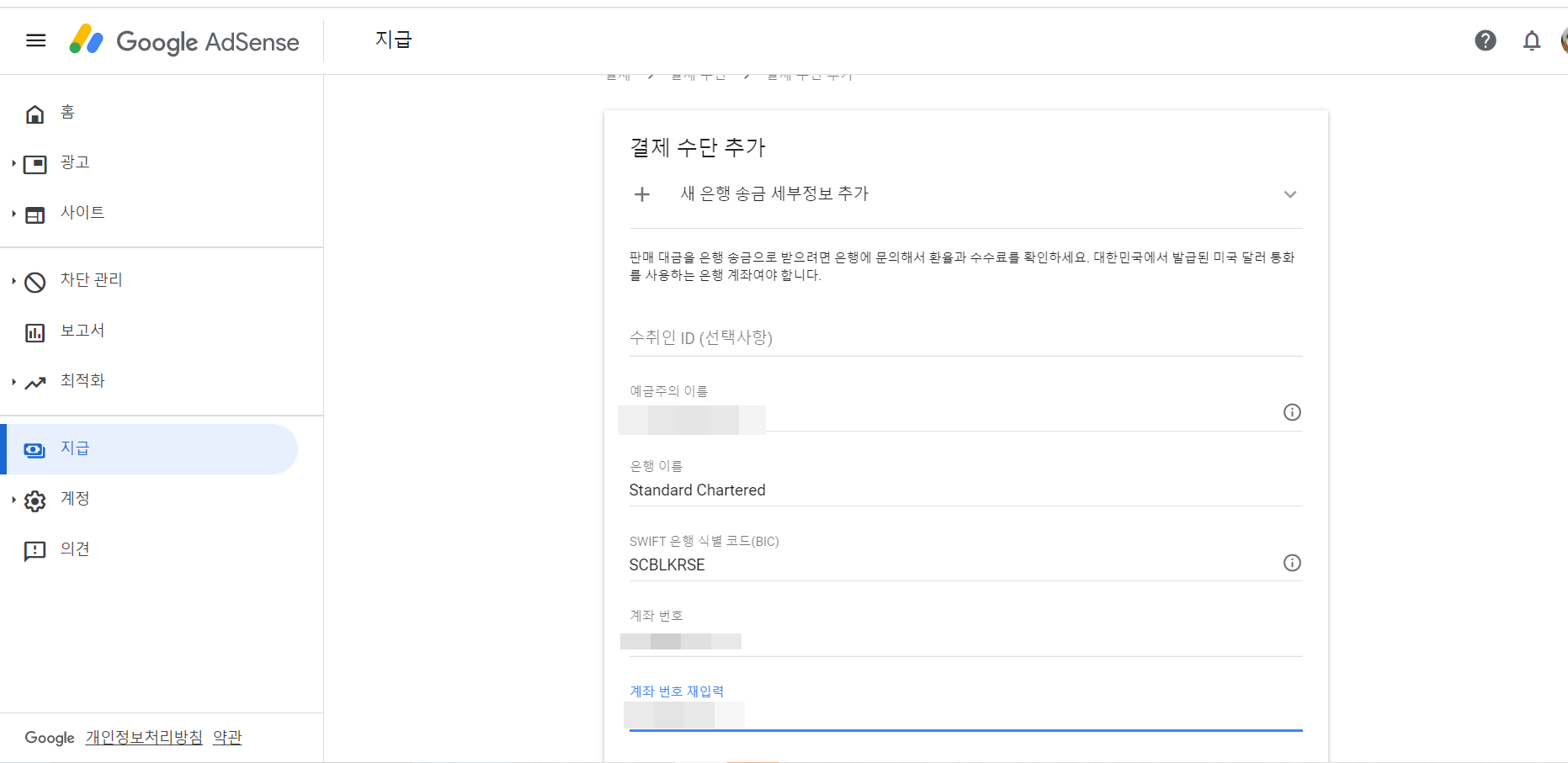Click the blocking controls (차단 관리) icon
The width and height of the screenshot is (1568, 763).
pos(35,282)
